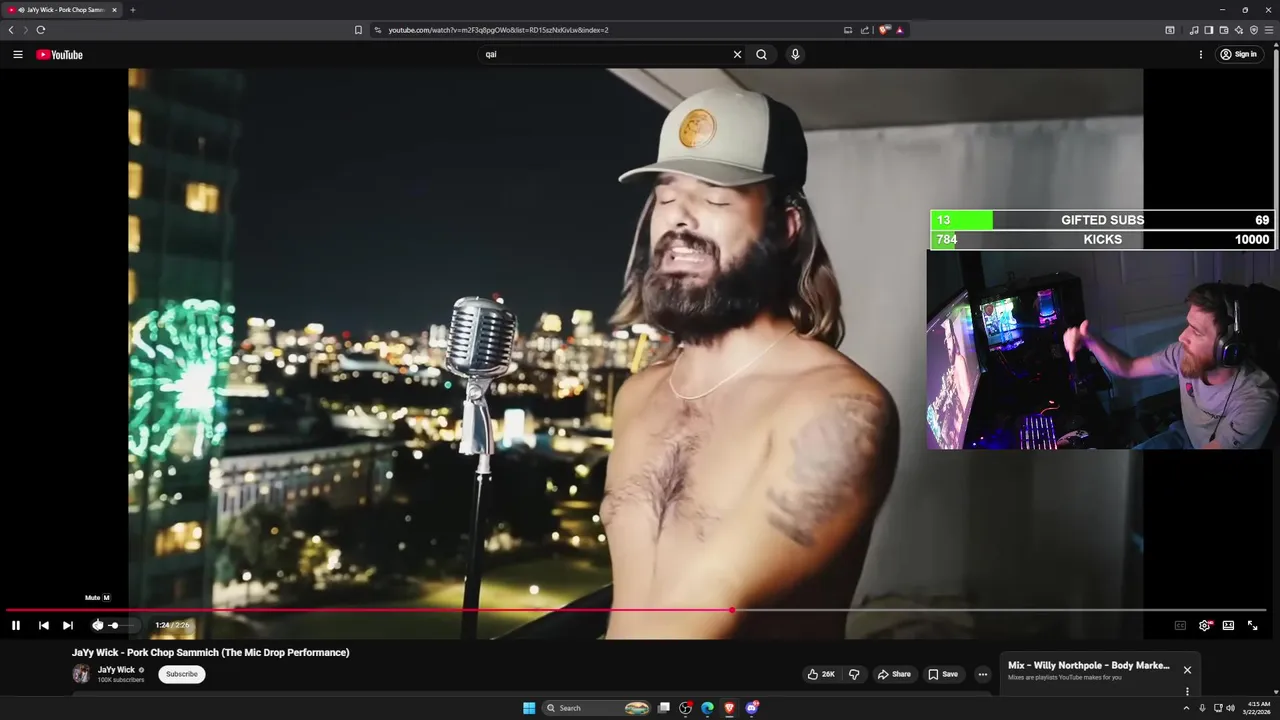Close the Mix playlist panel

(1187, 670)
